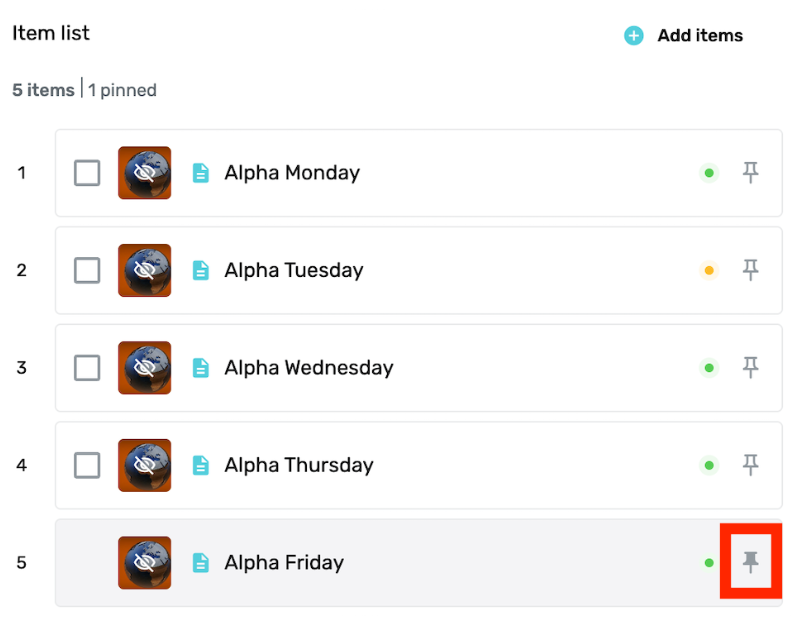Viewport: 794px width, 618px height.
Task: Unpin the Alpha Friday item
Action: pos(750,562)
